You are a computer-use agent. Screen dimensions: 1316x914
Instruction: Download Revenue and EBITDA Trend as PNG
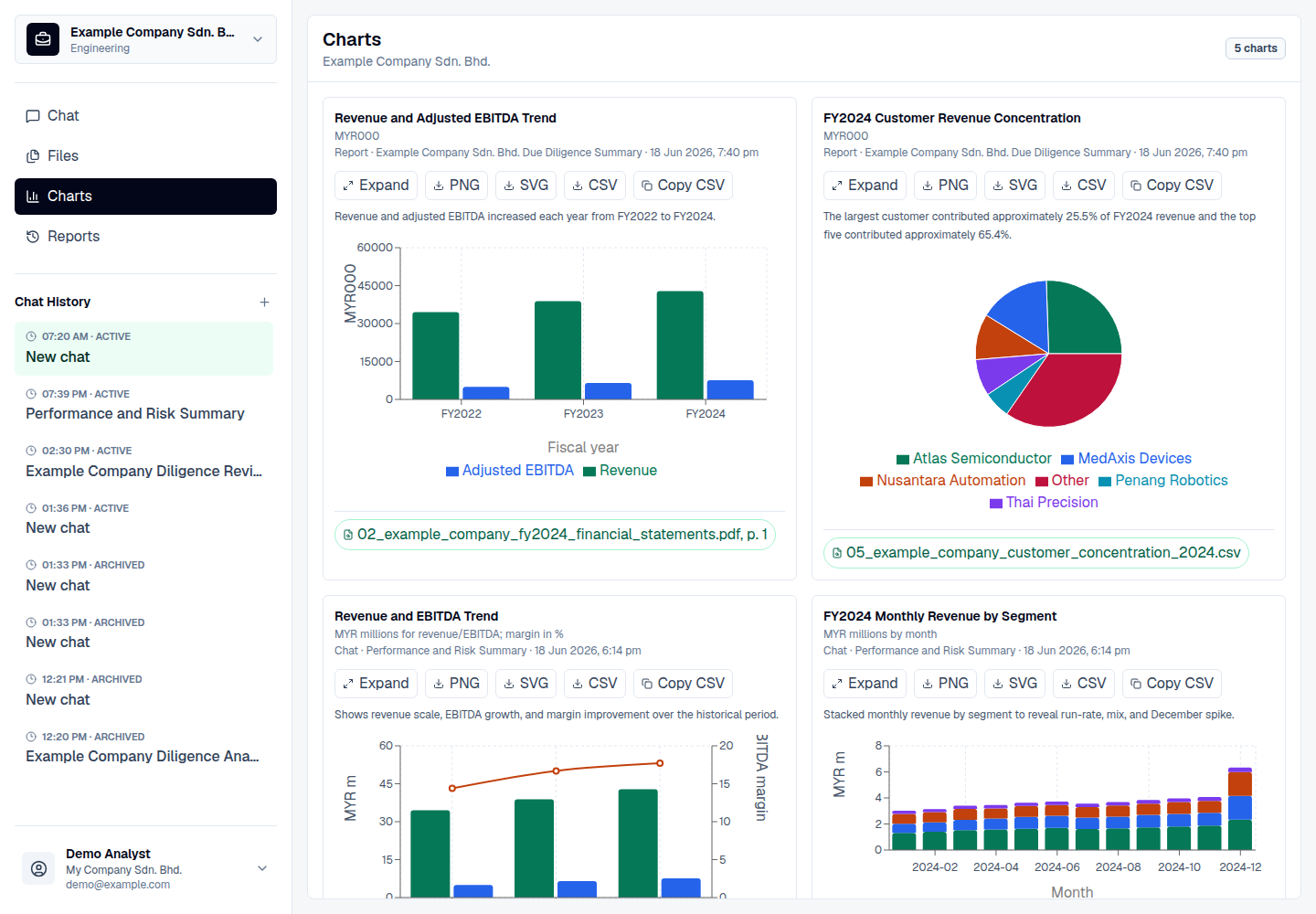coord(456,684)
